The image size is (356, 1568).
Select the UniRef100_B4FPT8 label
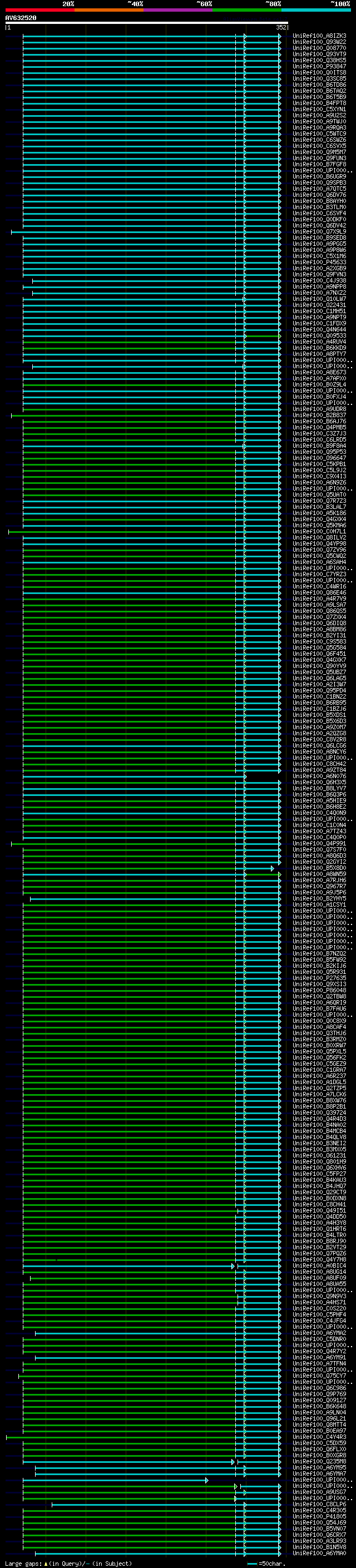click(x=319, y=103)
